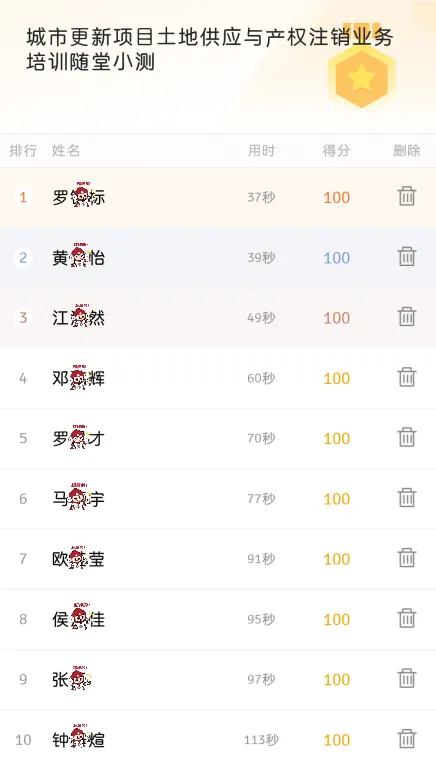Click the rank 2 number badge
Screen dimensions: 436x769
[x=23, y=257]
